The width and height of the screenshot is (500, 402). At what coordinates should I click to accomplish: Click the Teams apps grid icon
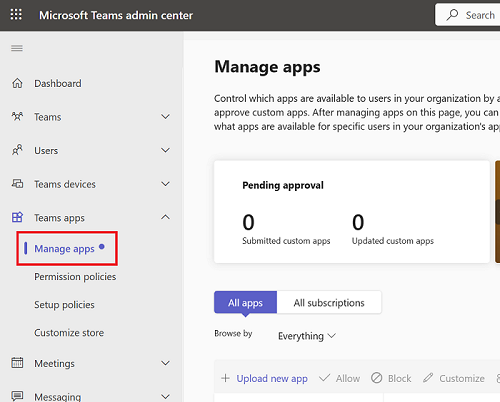(x=17, y=217)
